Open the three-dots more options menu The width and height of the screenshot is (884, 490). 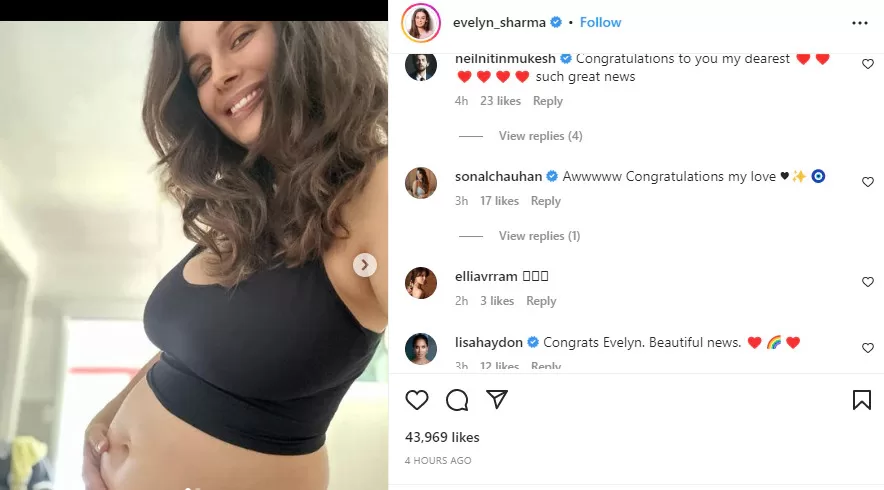coord(860,23)
